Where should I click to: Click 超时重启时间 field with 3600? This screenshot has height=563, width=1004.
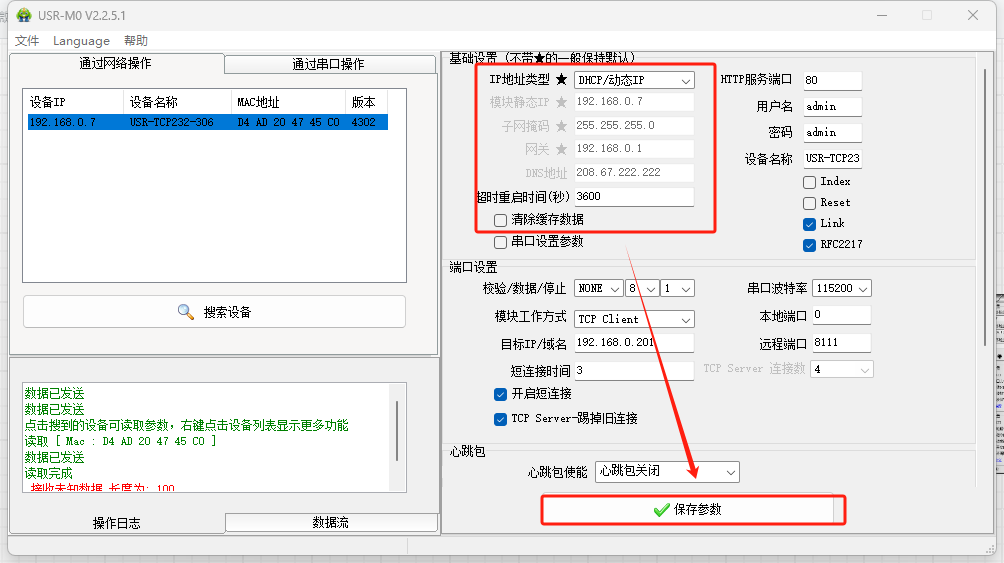coord(634,197)
